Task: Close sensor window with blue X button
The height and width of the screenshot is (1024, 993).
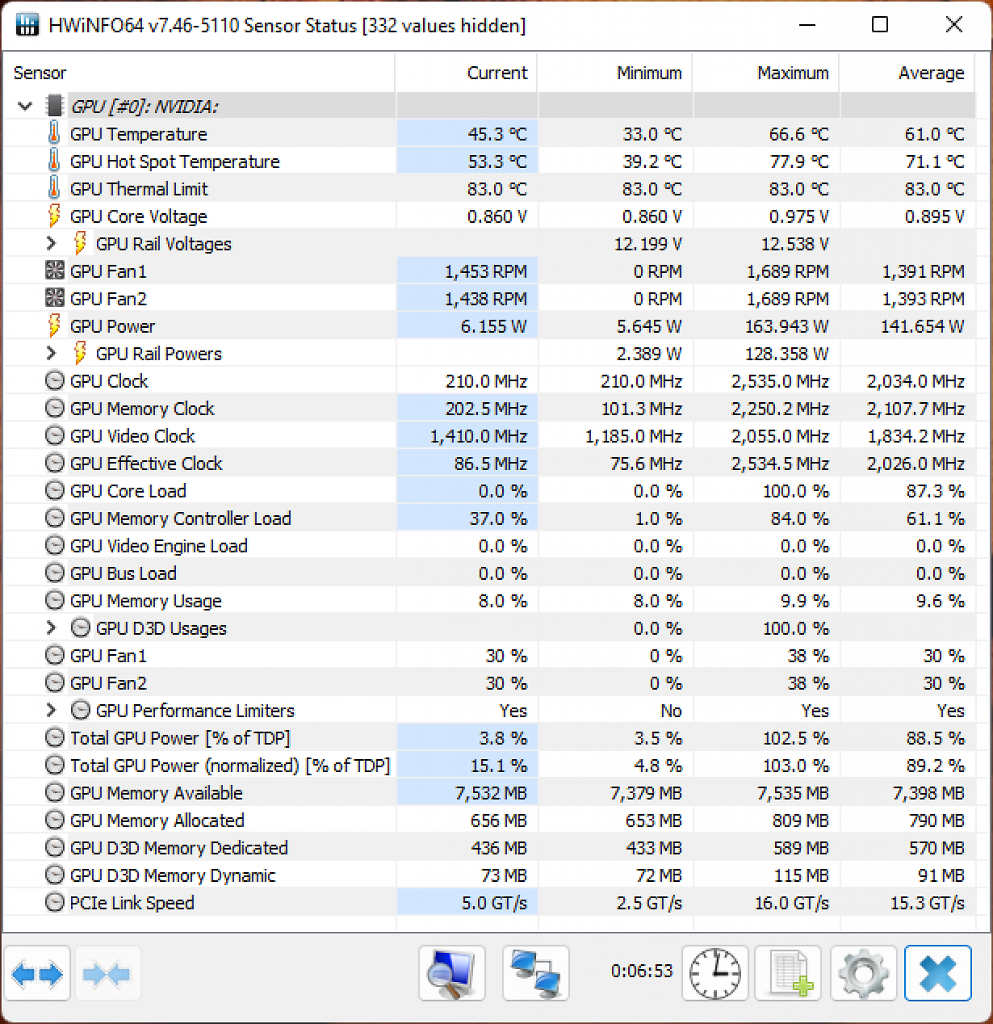Action: pyautogui.click(x=938, y=973)
